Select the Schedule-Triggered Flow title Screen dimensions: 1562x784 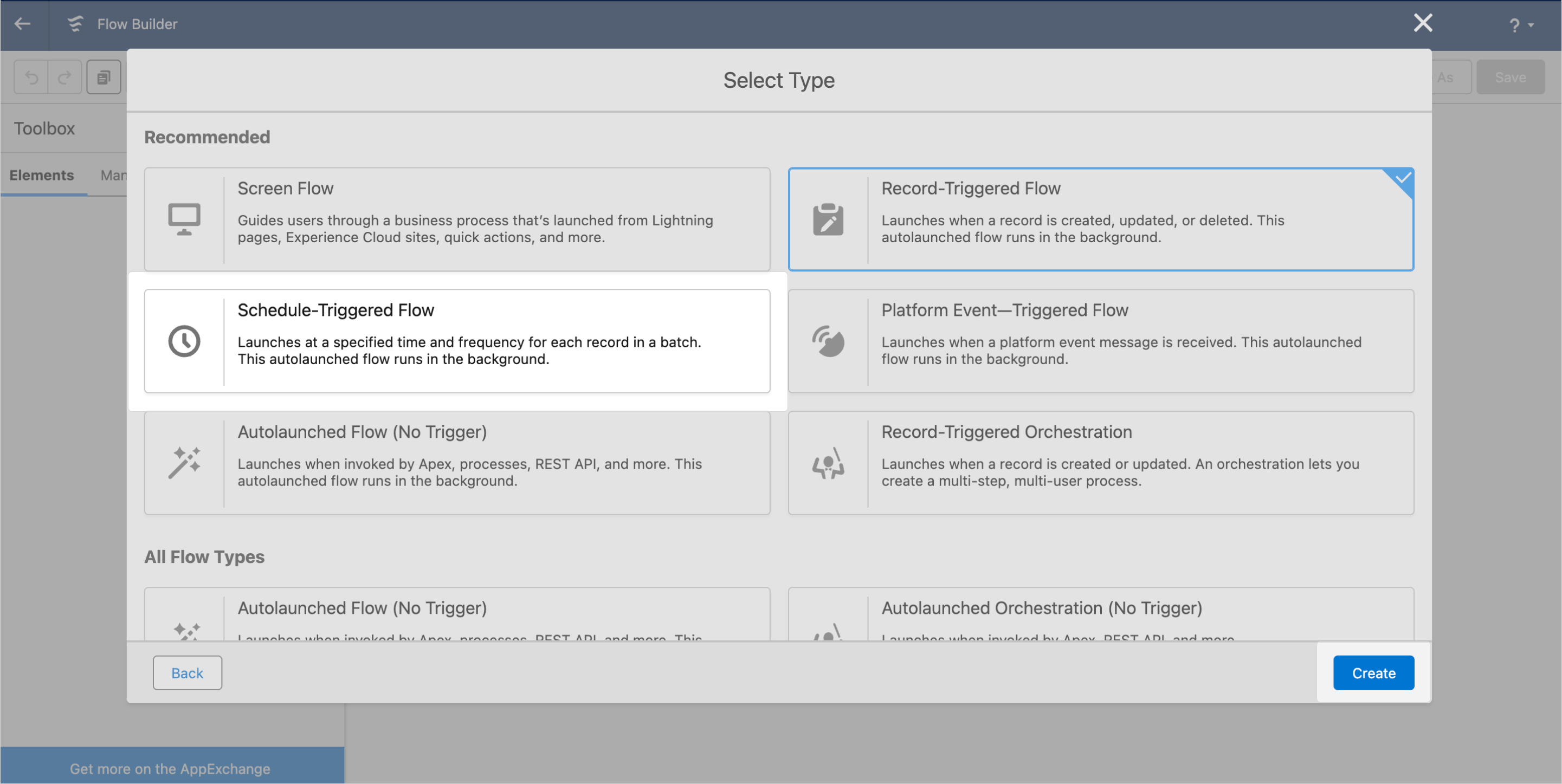[335, 310]
